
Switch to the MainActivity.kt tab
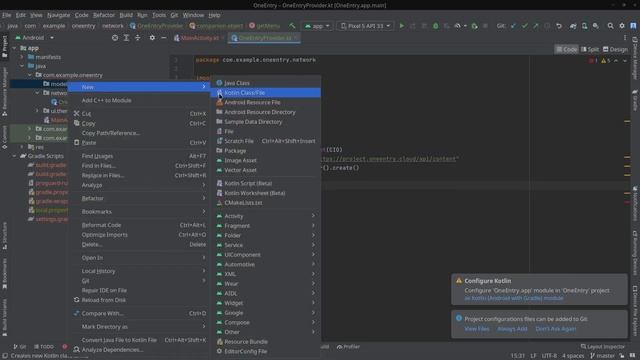199,38
